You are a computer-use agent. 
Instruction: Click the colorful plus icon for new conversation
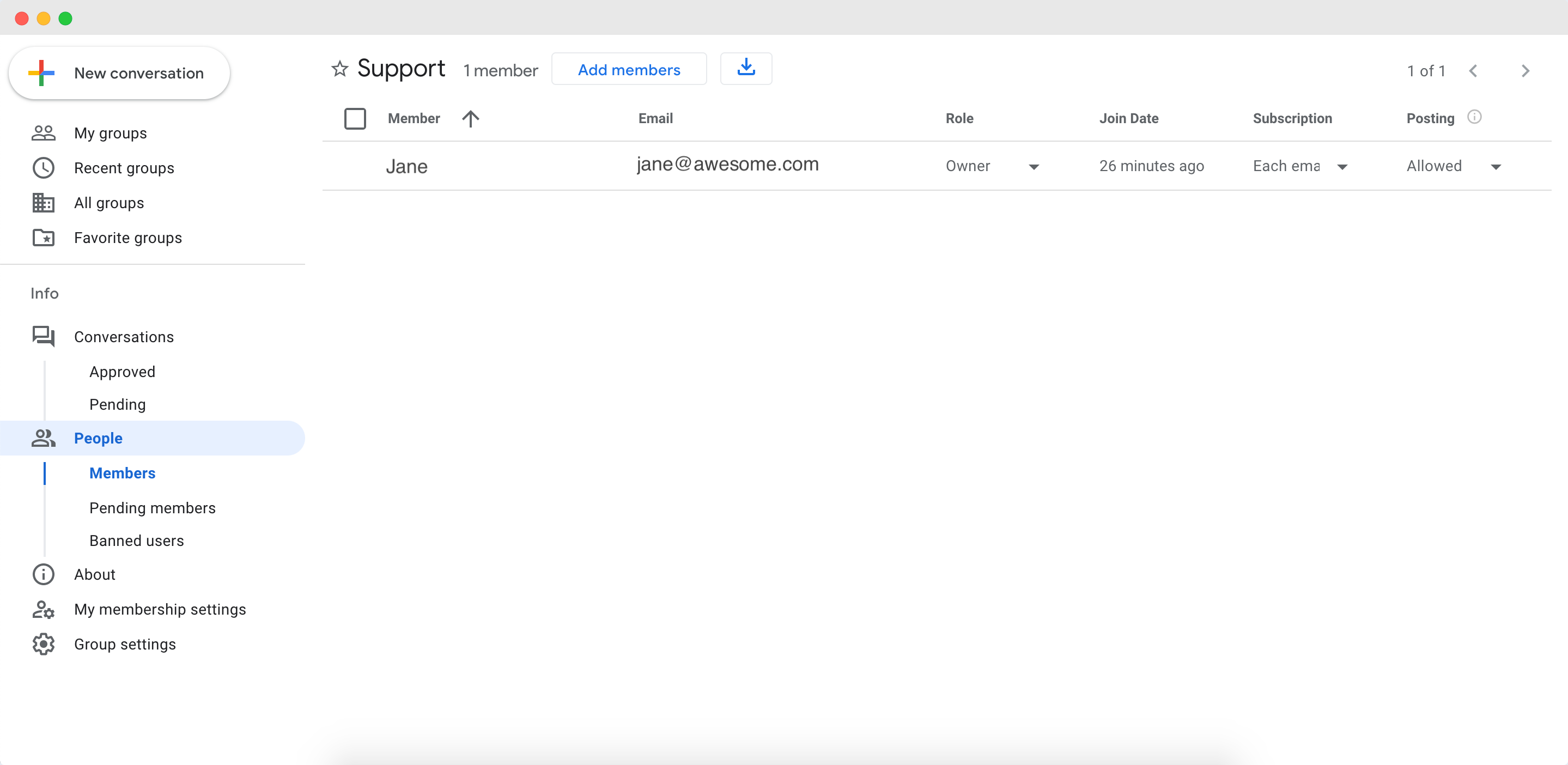[x=41, y=73]
